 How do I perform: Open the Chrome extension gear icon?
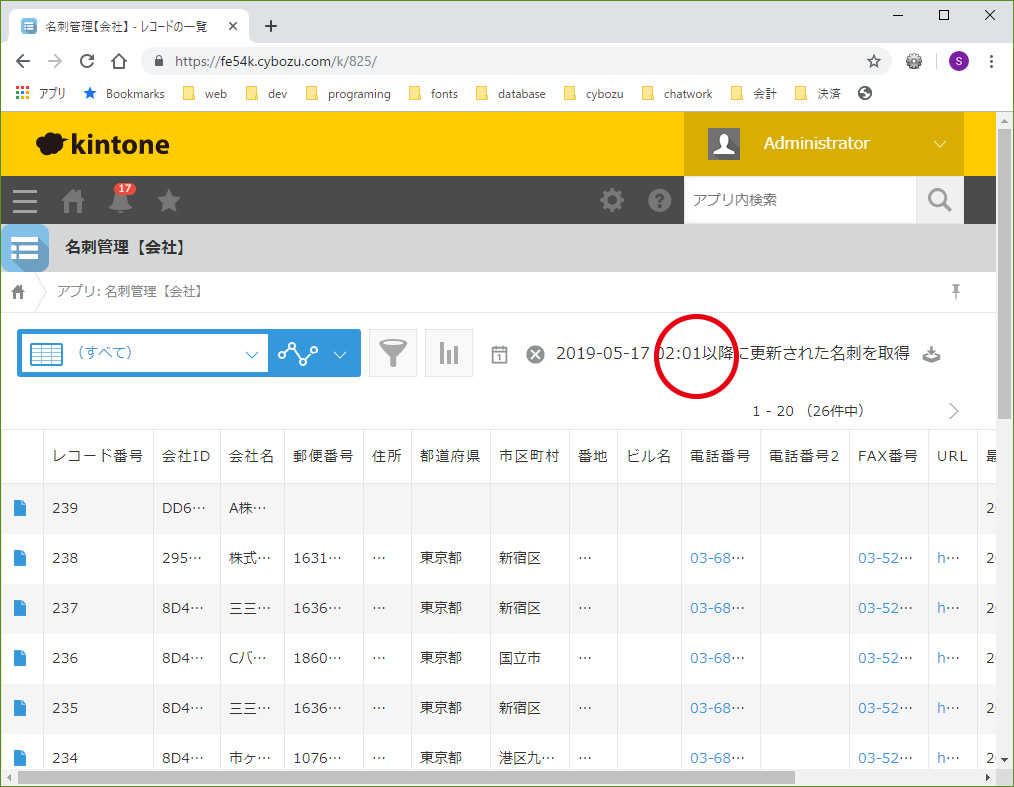click(914, 61)
